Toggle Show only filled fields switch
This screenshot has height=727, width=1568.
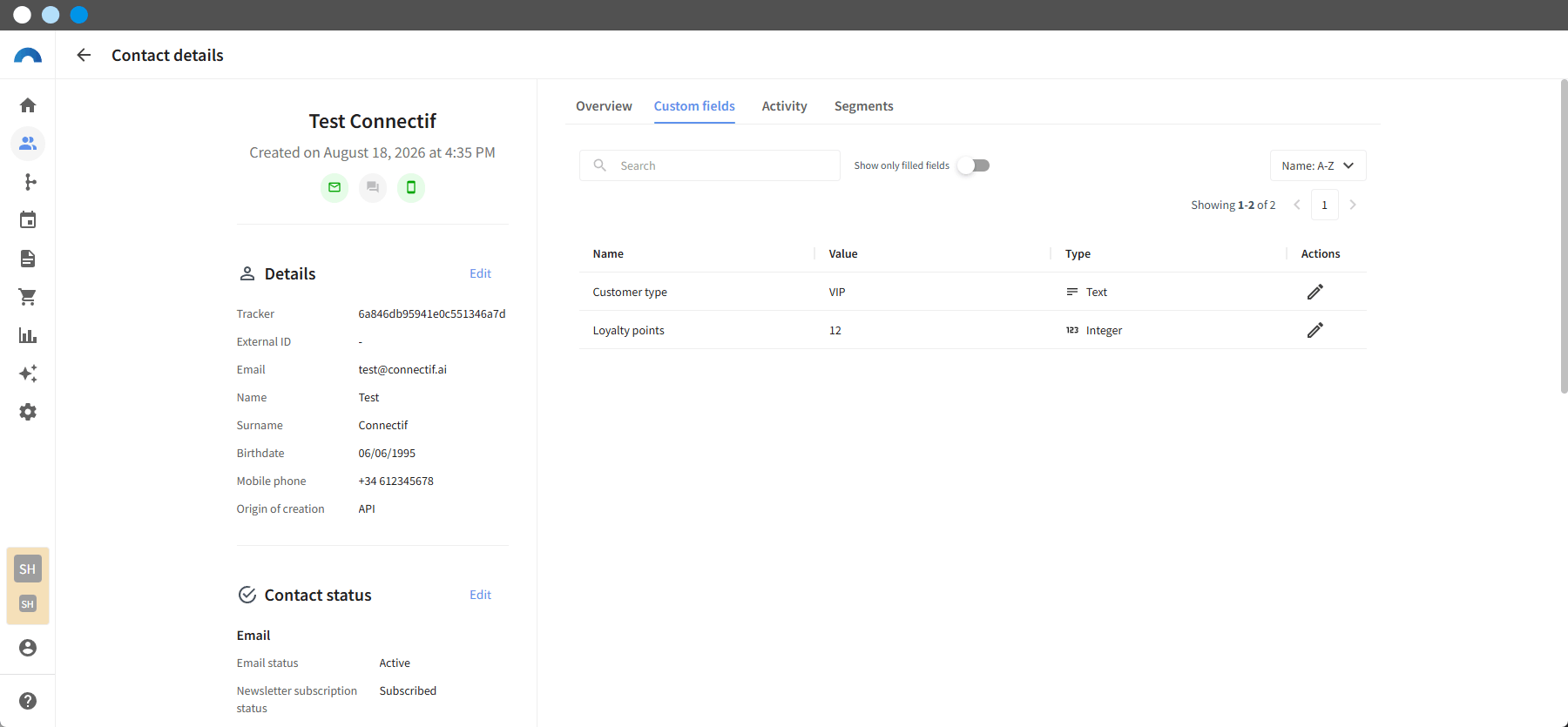pyautogui.click(x=974, y=165)
